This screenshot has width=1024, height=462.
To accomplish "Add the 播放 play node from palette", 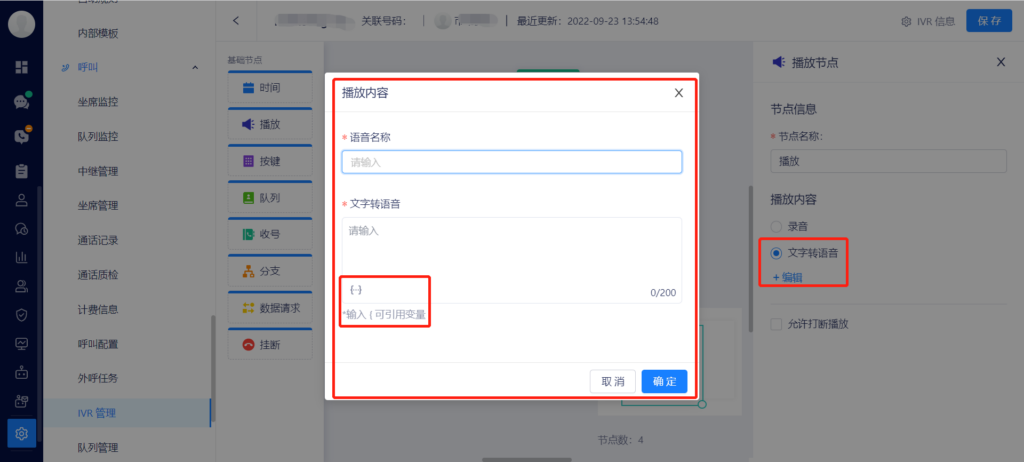I will (x=270, y=124).
